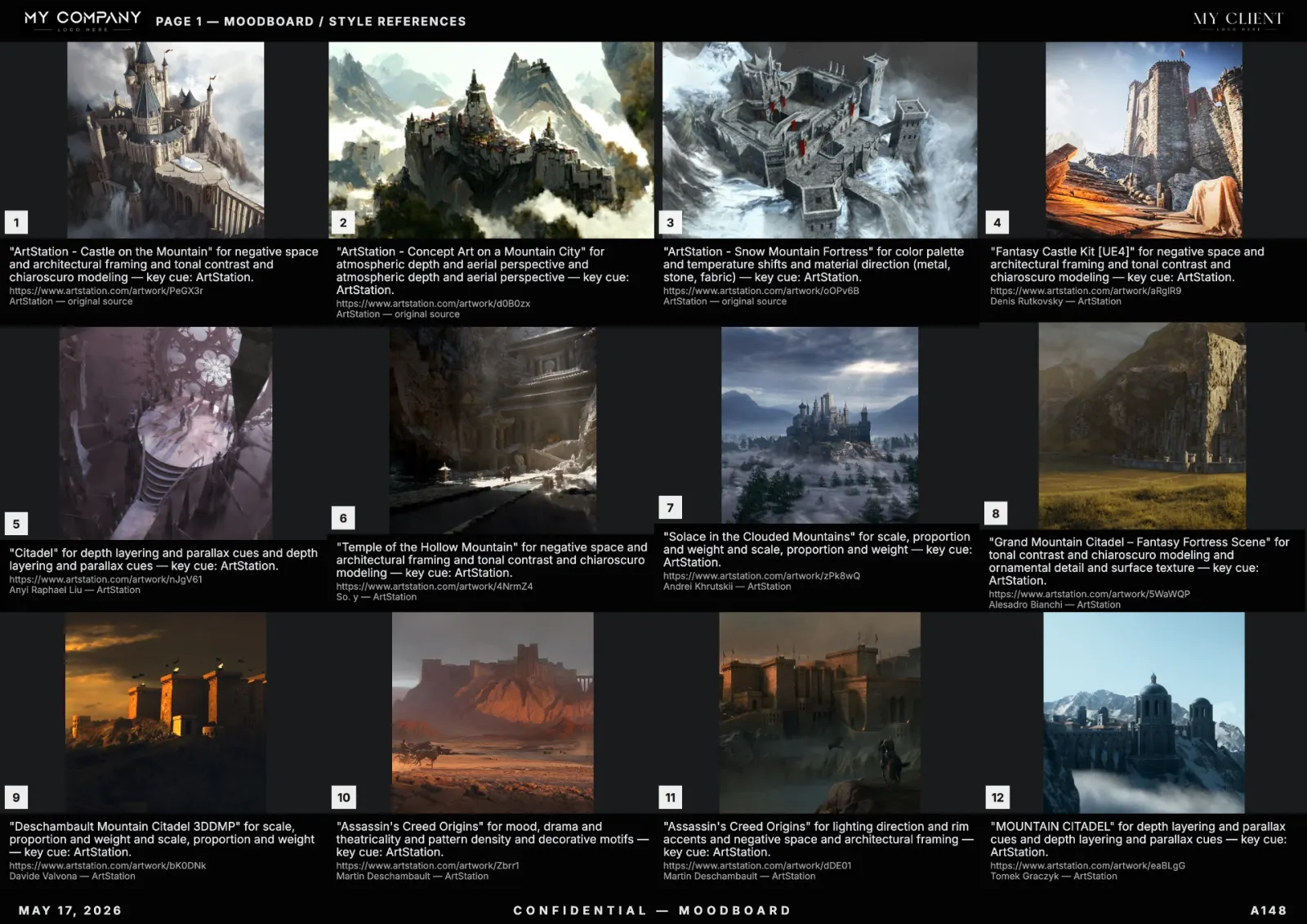Open the MOUNTAIN CITADEL domed building image

[x=1144, y=712]
